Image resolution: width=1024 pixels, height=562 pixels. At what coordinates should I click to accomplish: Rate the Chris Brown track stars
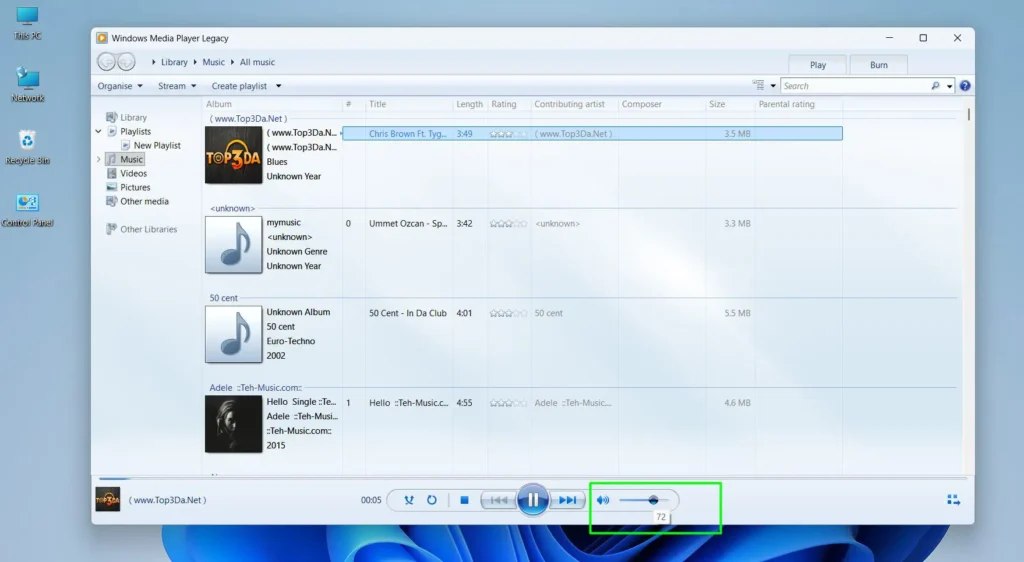point(508,134)
